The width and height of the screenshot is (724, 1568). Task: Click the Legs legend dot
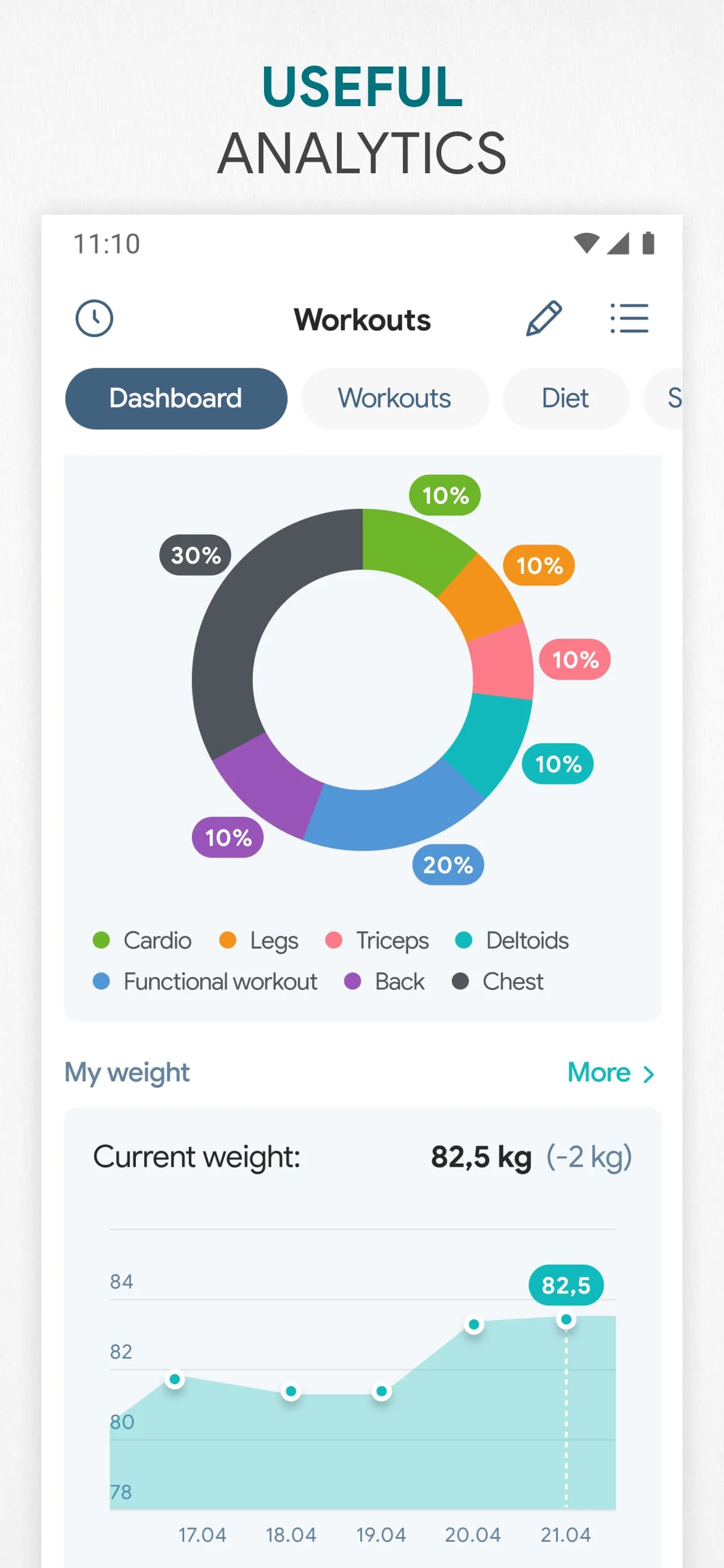click(229, 940)
